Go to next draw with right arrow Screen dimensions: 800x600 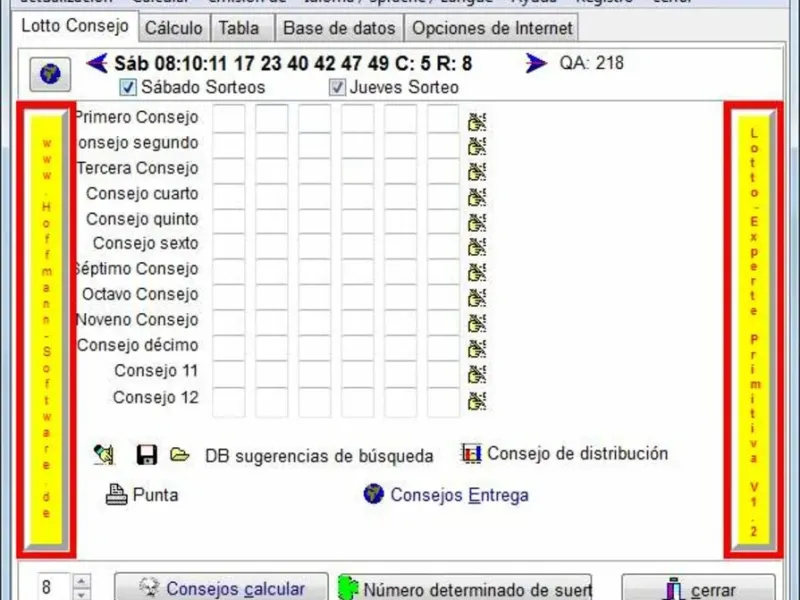[536, 63]
